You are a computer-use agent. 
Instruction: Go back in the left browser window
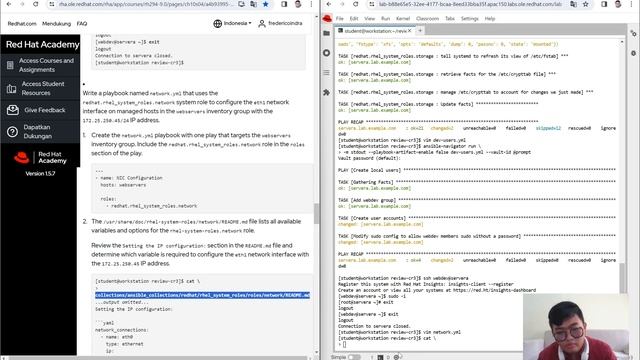click(x=9, y=4)
